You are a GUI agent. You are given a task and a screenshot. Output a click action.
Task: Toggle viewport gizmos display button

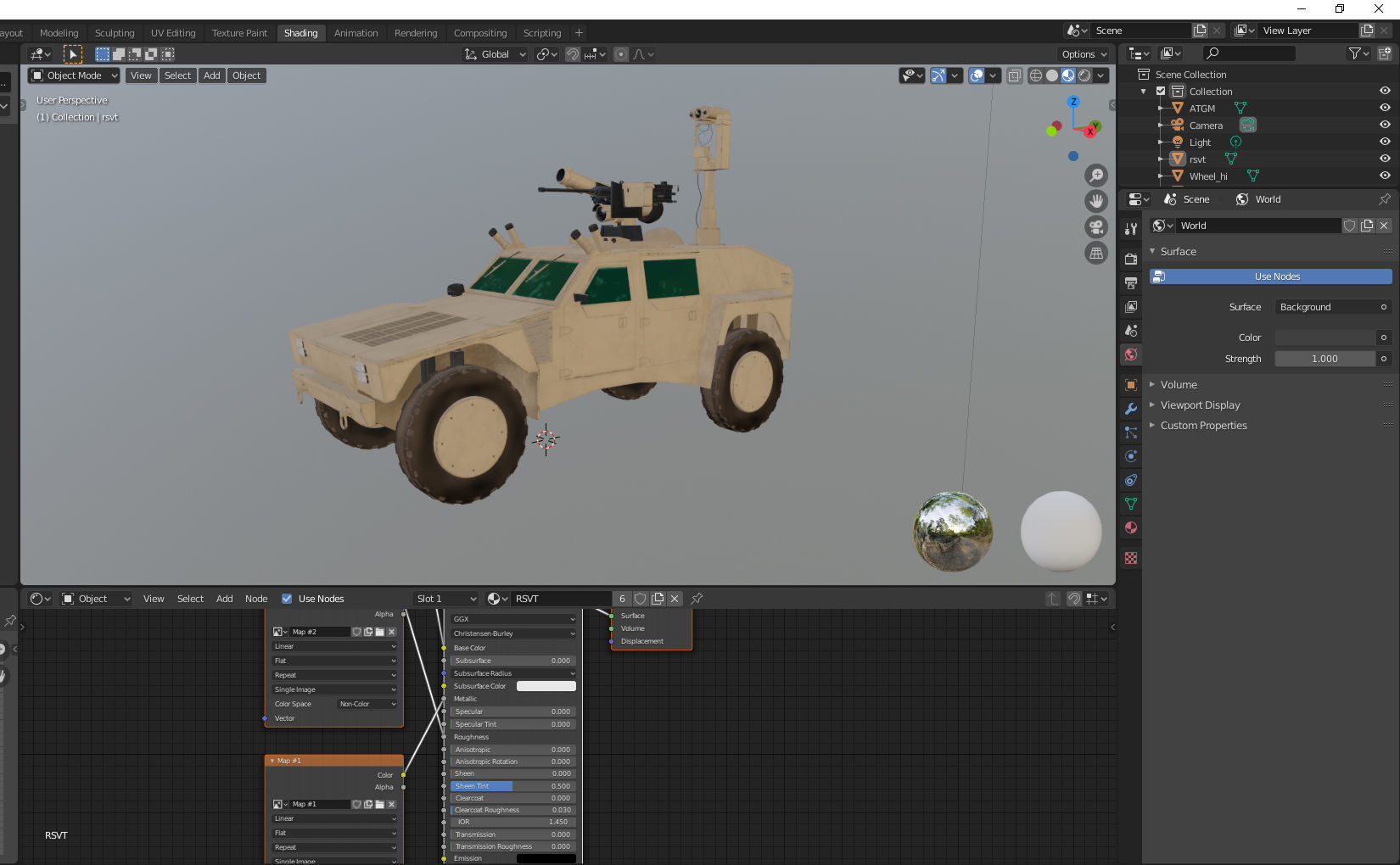[938, 75]
